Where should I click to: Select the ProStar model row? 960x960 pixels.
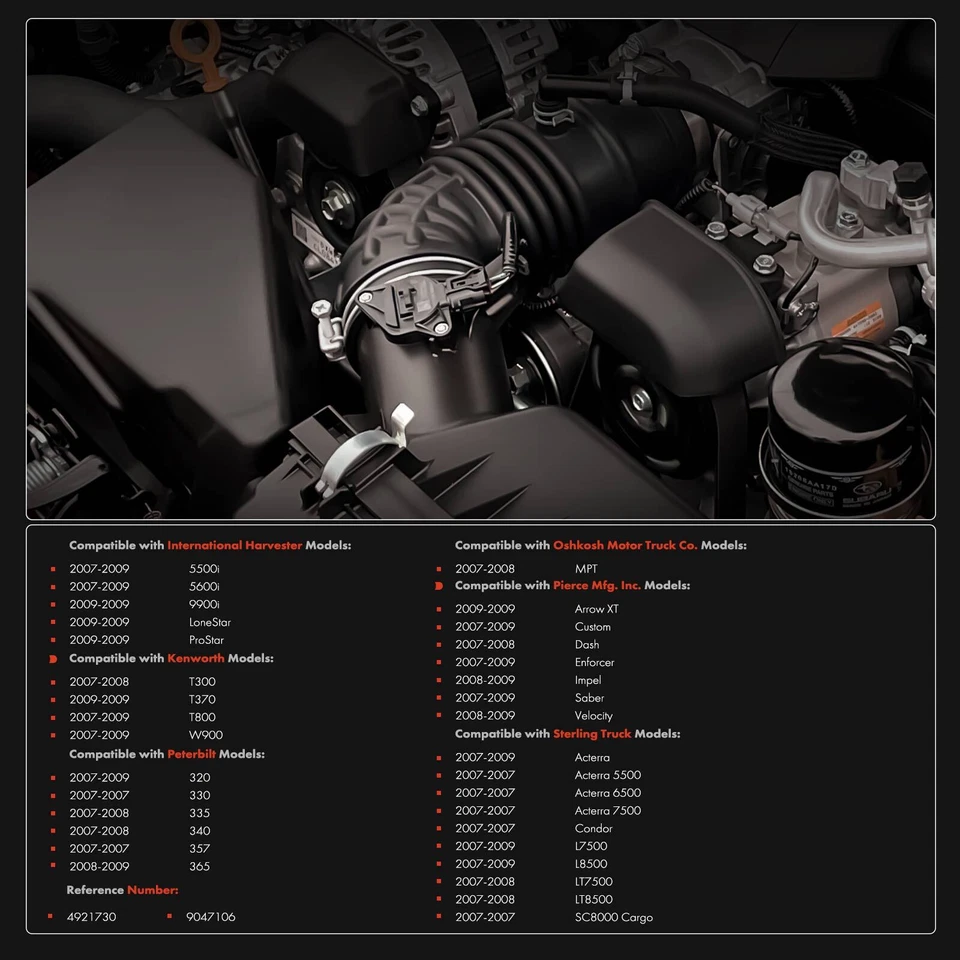click(150, 640)
